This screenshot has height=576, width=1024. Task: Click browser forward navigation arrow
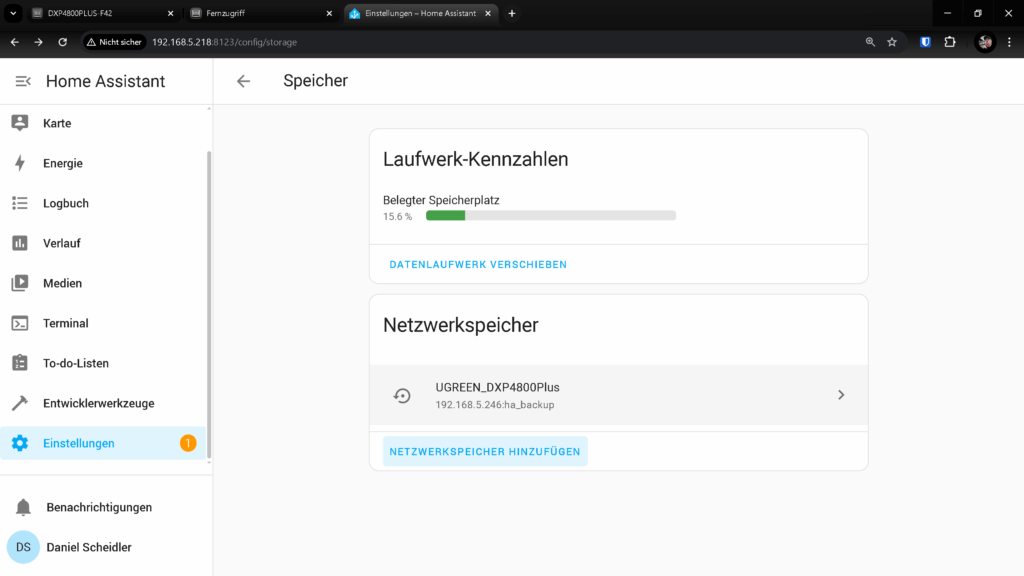(39, 42)
